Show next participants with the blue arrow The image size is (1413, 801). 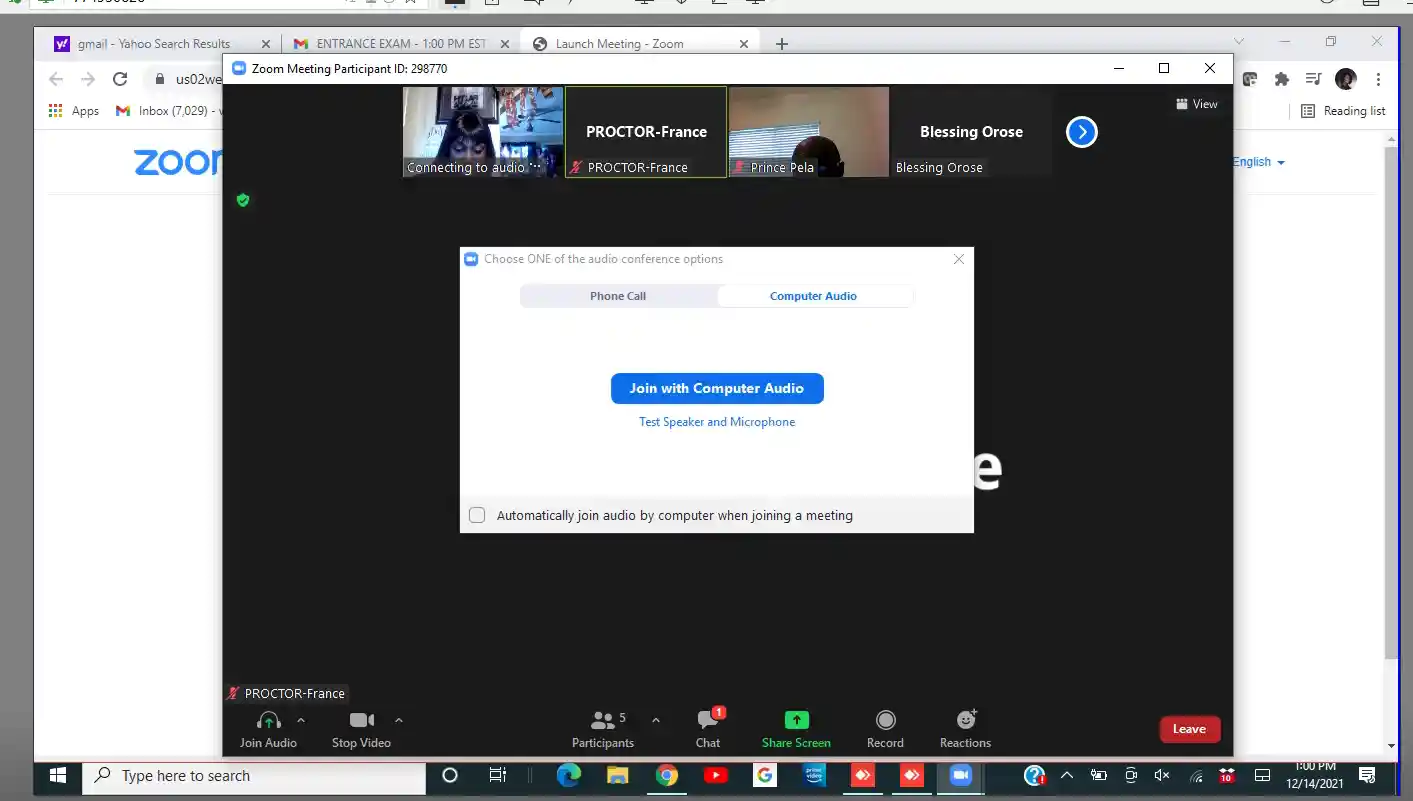1081,132
